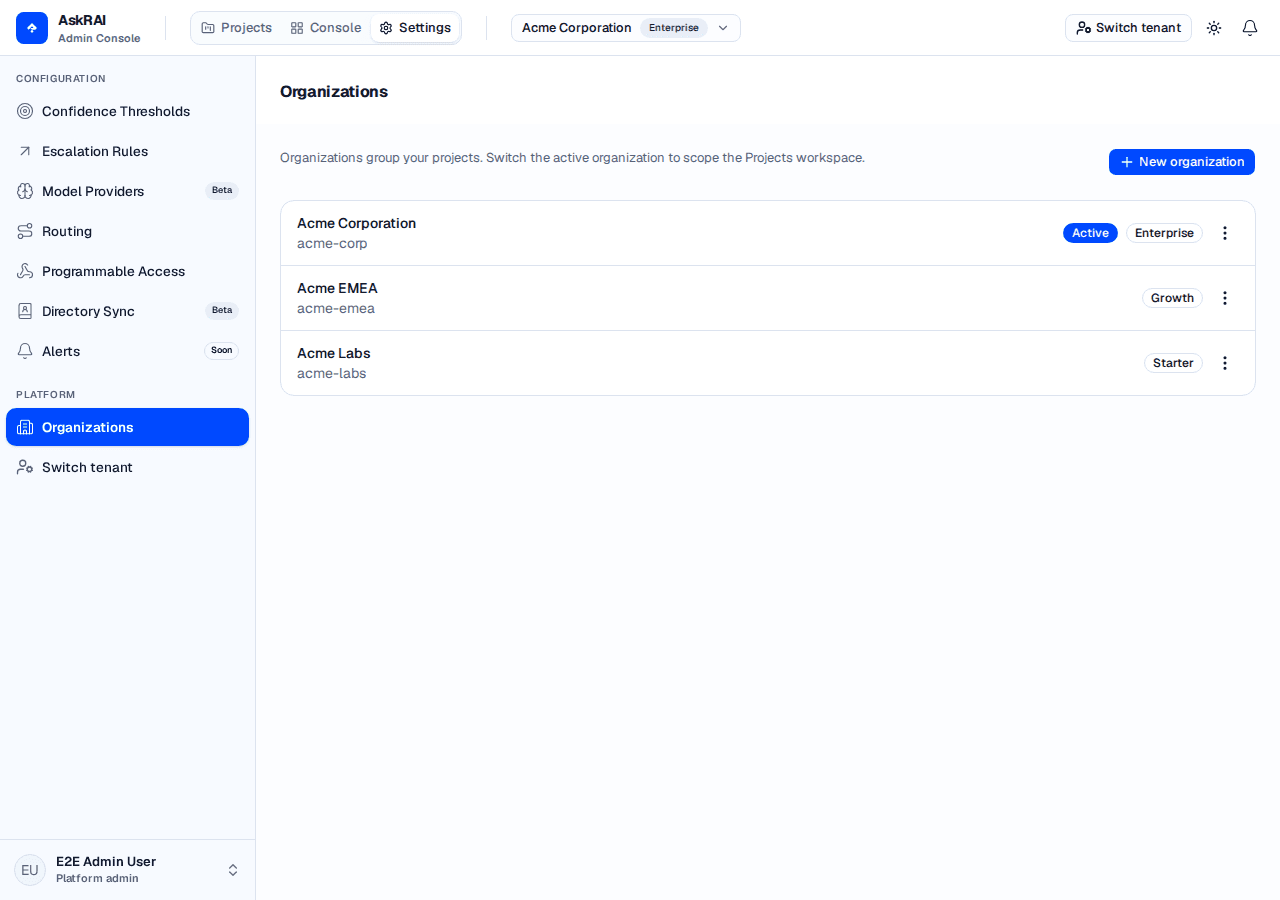Screen dimensions: 1280x900
Task: Click the Directory Sync contact icon
Action: click(x=25, y=311)
